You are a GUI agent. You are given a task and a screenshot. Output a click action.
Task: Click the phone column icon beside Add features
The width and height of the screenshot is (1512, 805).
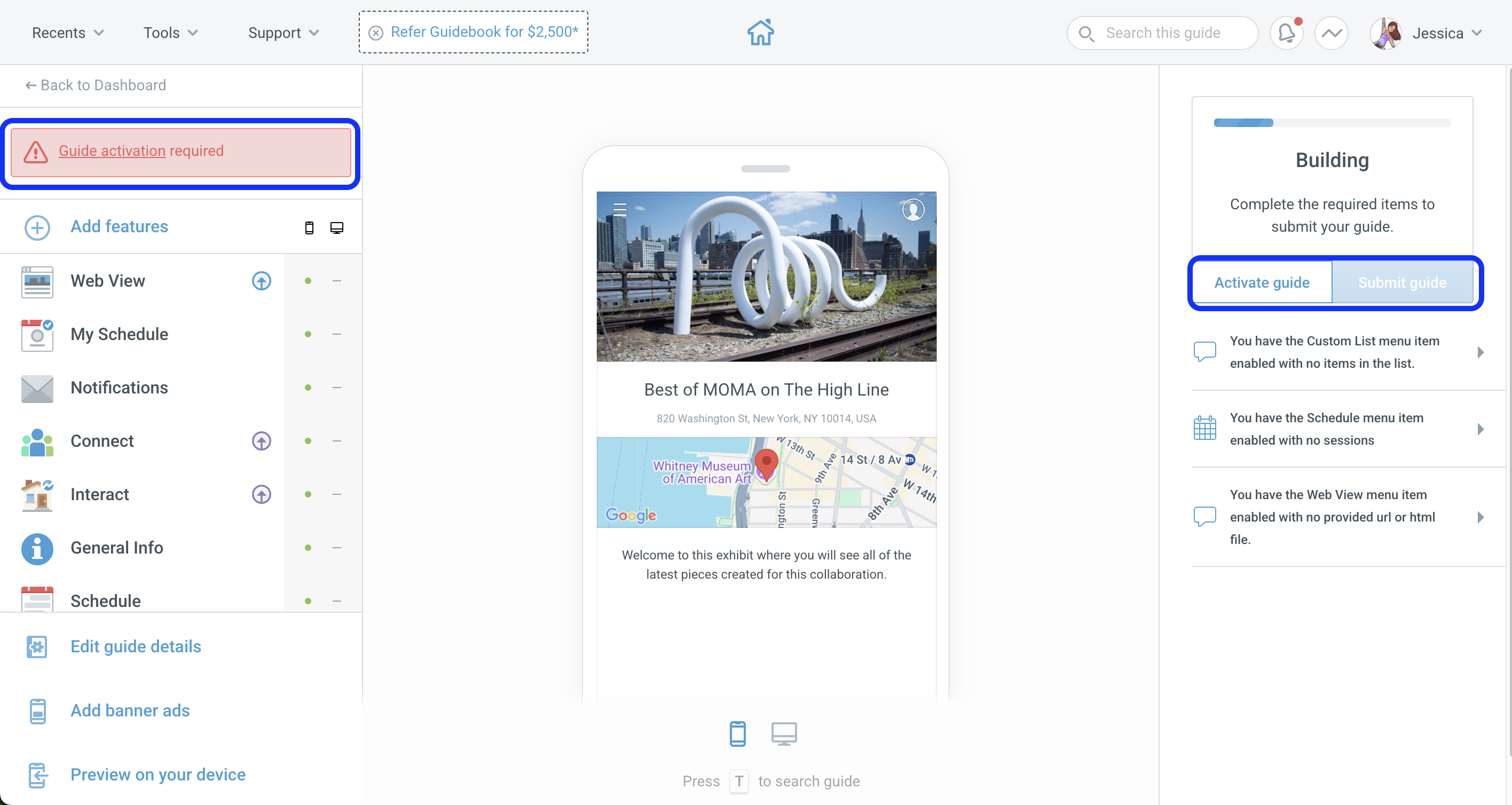[309, 227]
